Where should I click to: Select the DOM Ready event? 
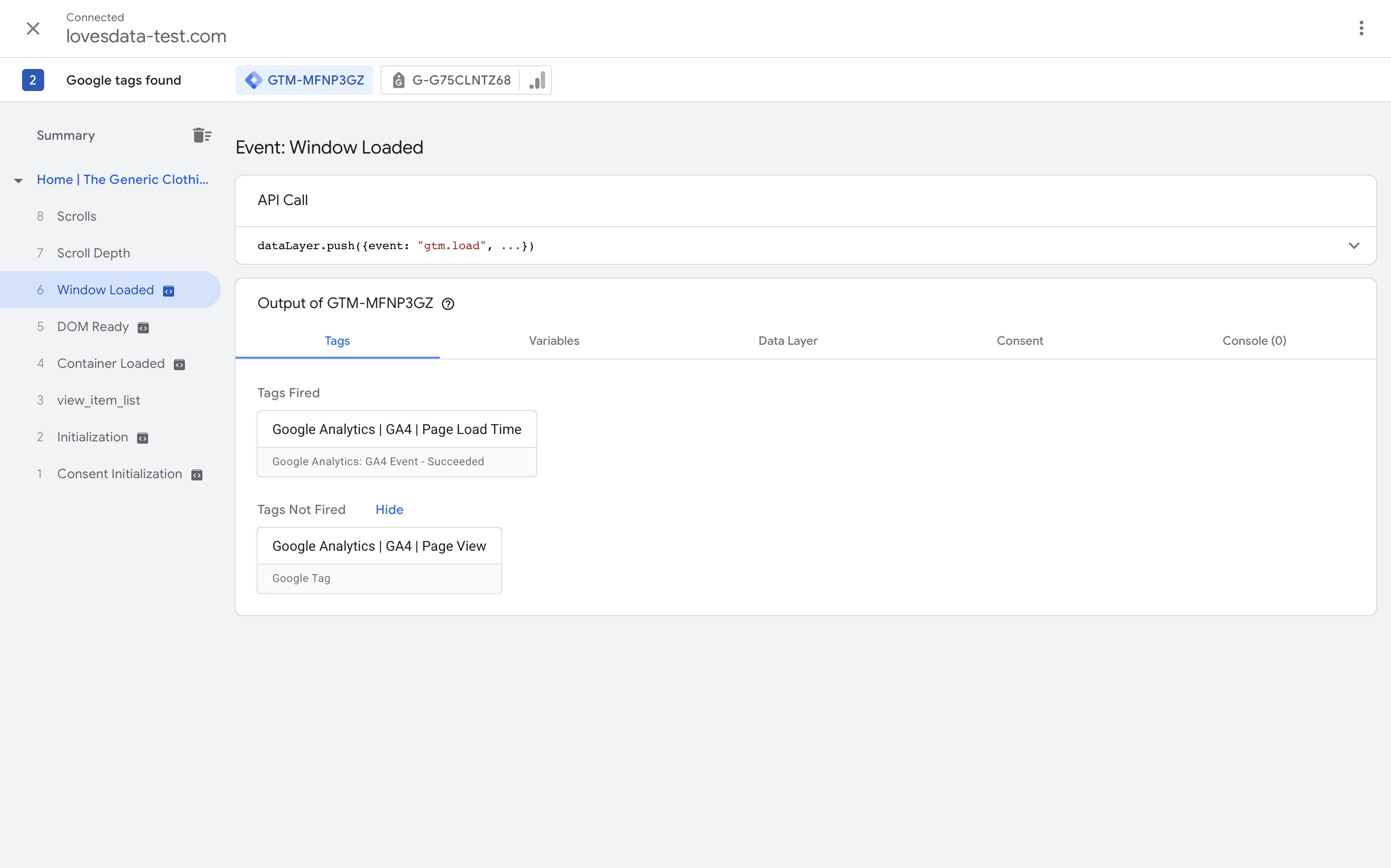(93, 326)
